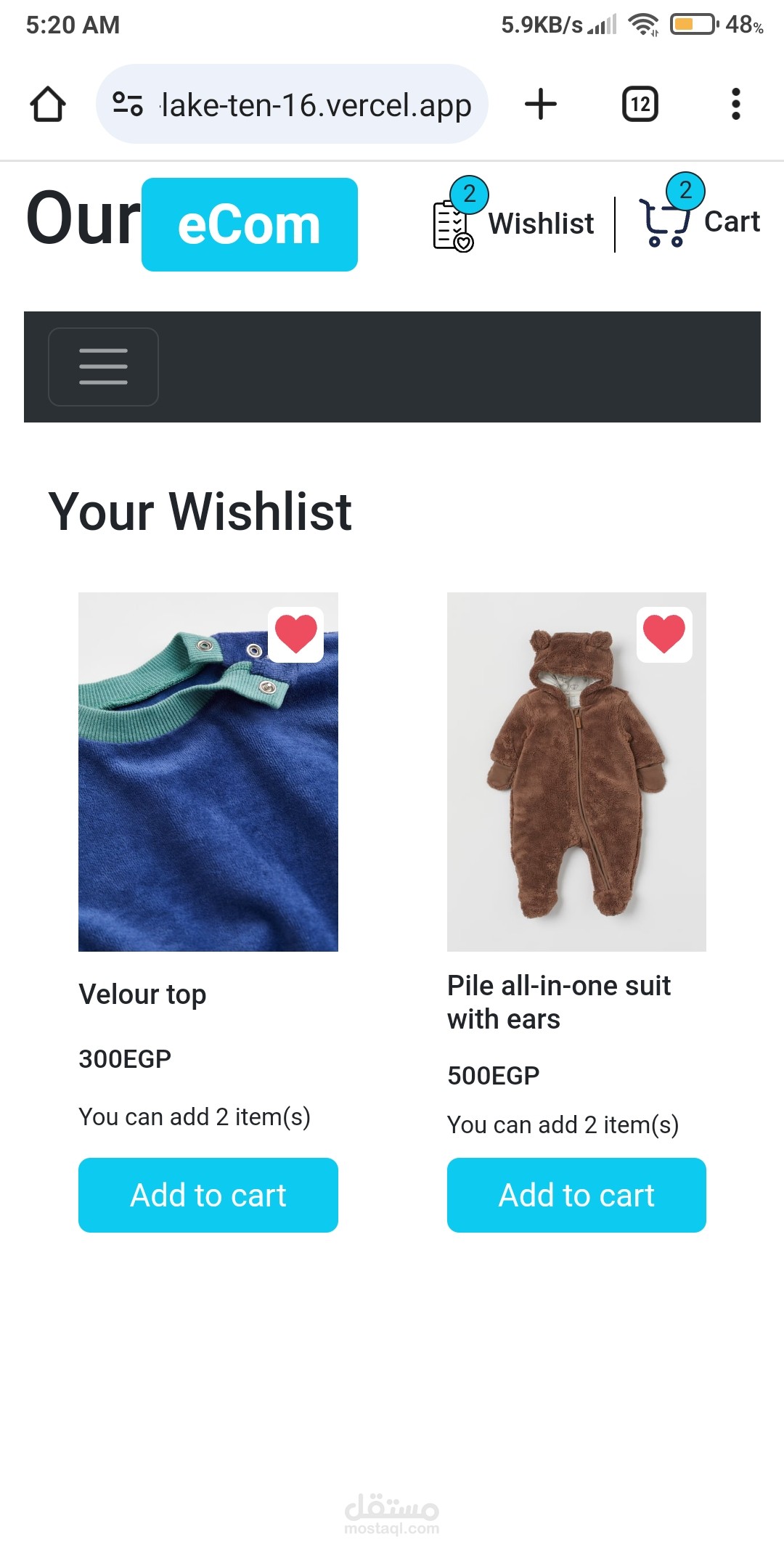The height and width of the screenshot is (1568, 784).
Task: Click the cart count badge
Action: 685,191
